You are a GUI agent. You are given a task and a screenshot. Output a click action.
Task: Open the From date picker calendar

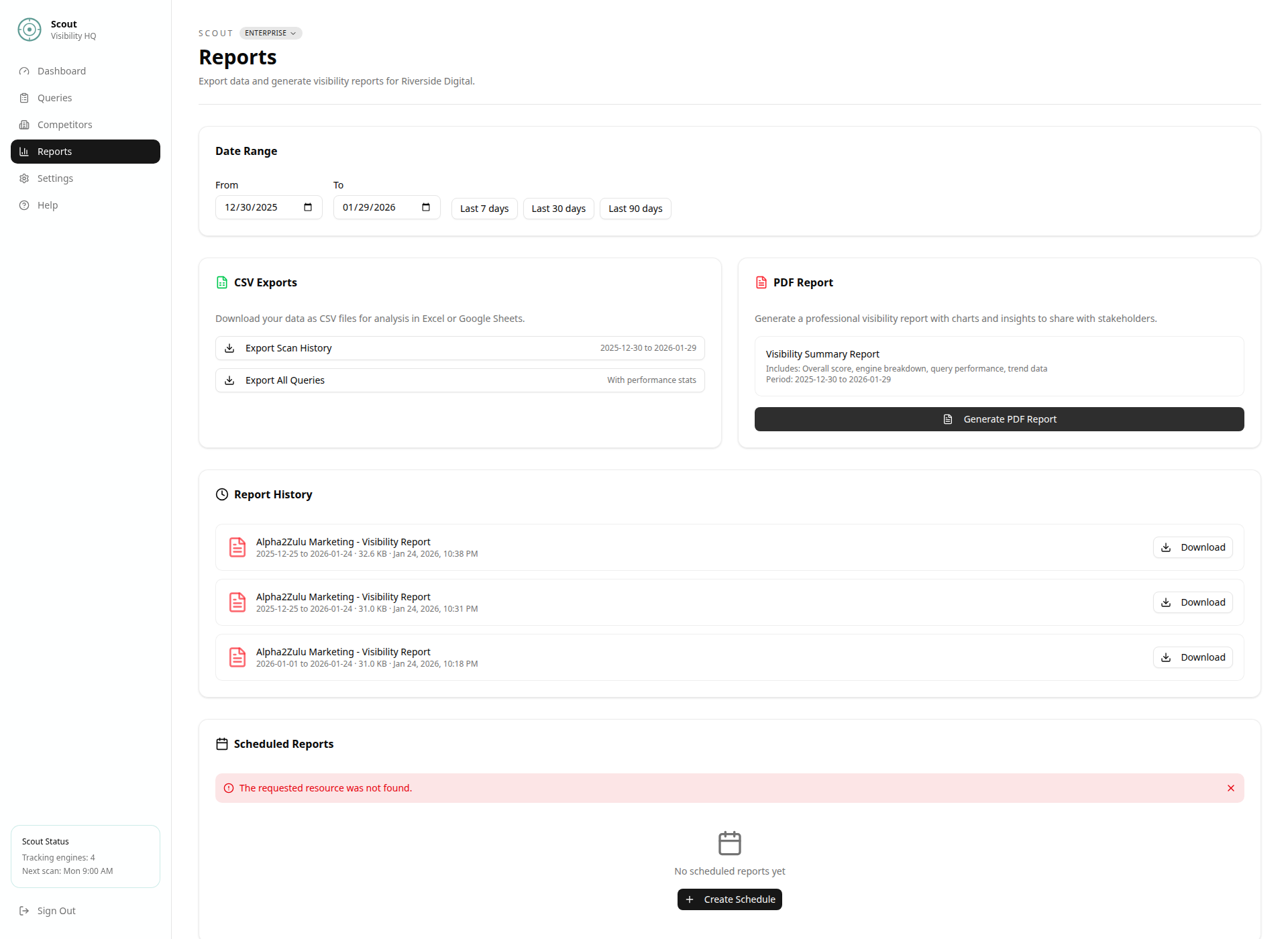pyautogui.click(x=308, y=207)
